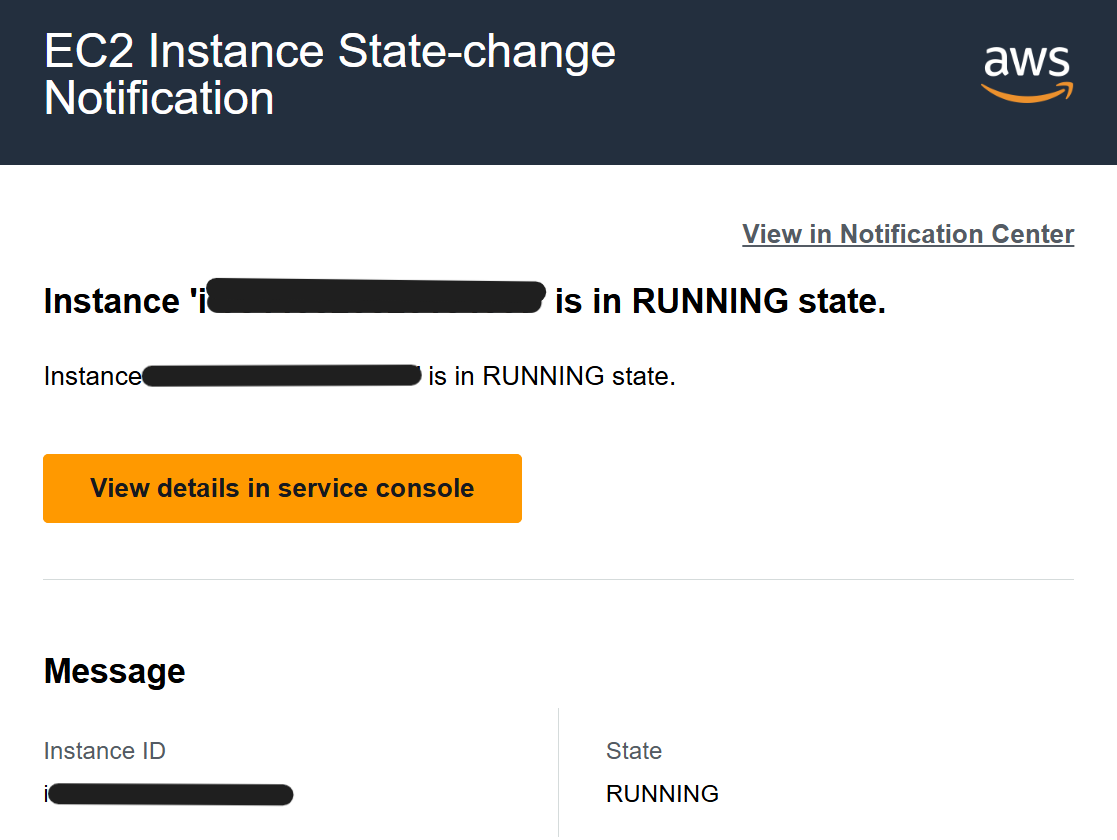Click the AWS logo in the header
The image size is (1117, 840).
pyautogui.click(x=1027, y=73)
